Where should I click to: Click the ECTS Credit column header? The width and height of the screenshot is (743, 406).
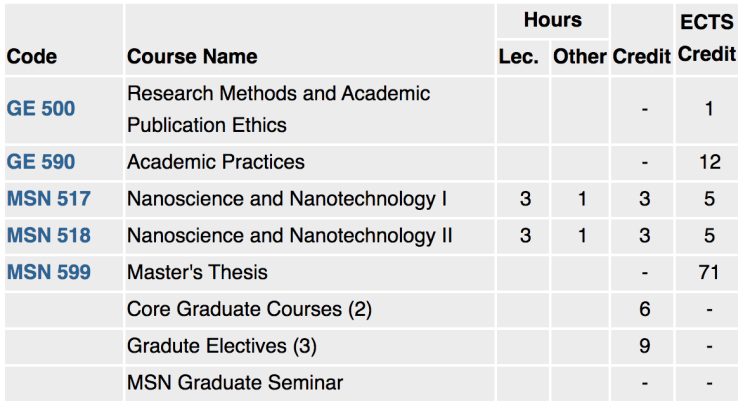pos(707,38)
